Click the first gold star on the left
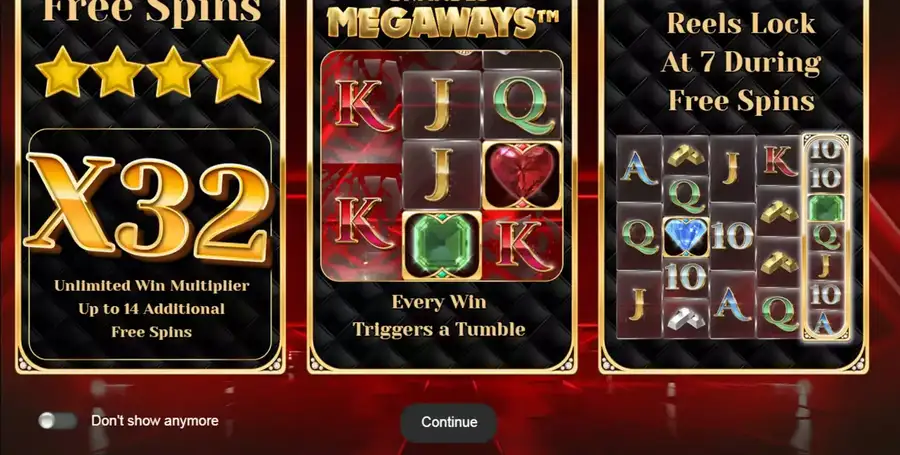The width and height of the screenshot is (900, 455). tap(62, 72)
